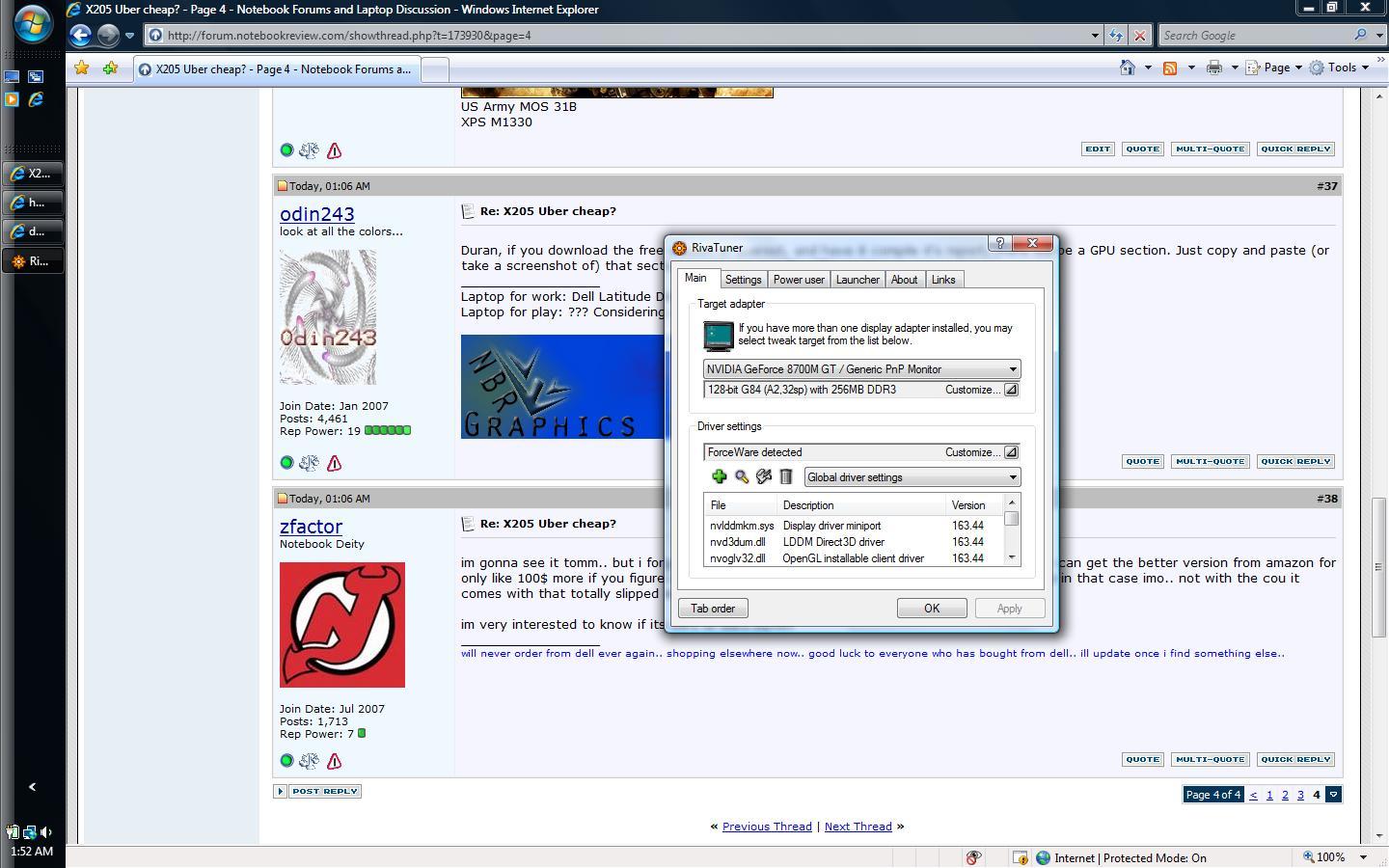Click the IE forward arrow button

click(x=108, y=35)
